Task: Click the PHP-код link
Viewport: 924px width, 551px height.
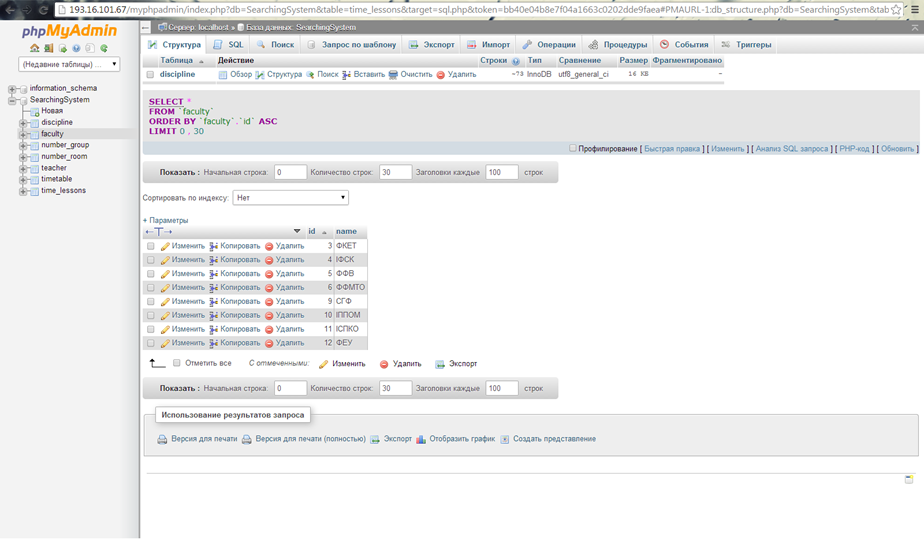Action: point(854,149)
